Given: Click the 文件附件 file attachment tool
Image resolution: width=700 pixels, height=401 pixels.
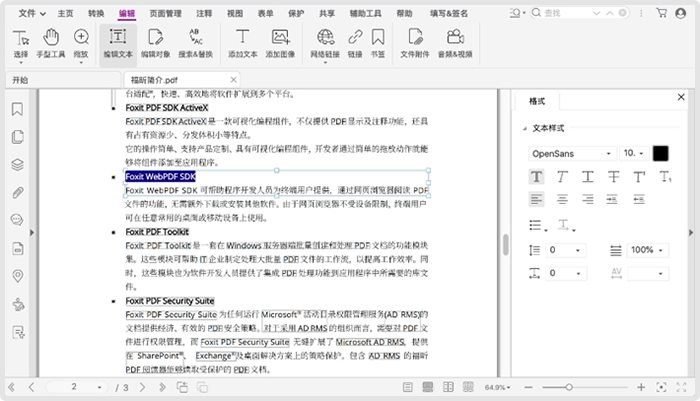Looking at the screenshot, I should (415, 44).
